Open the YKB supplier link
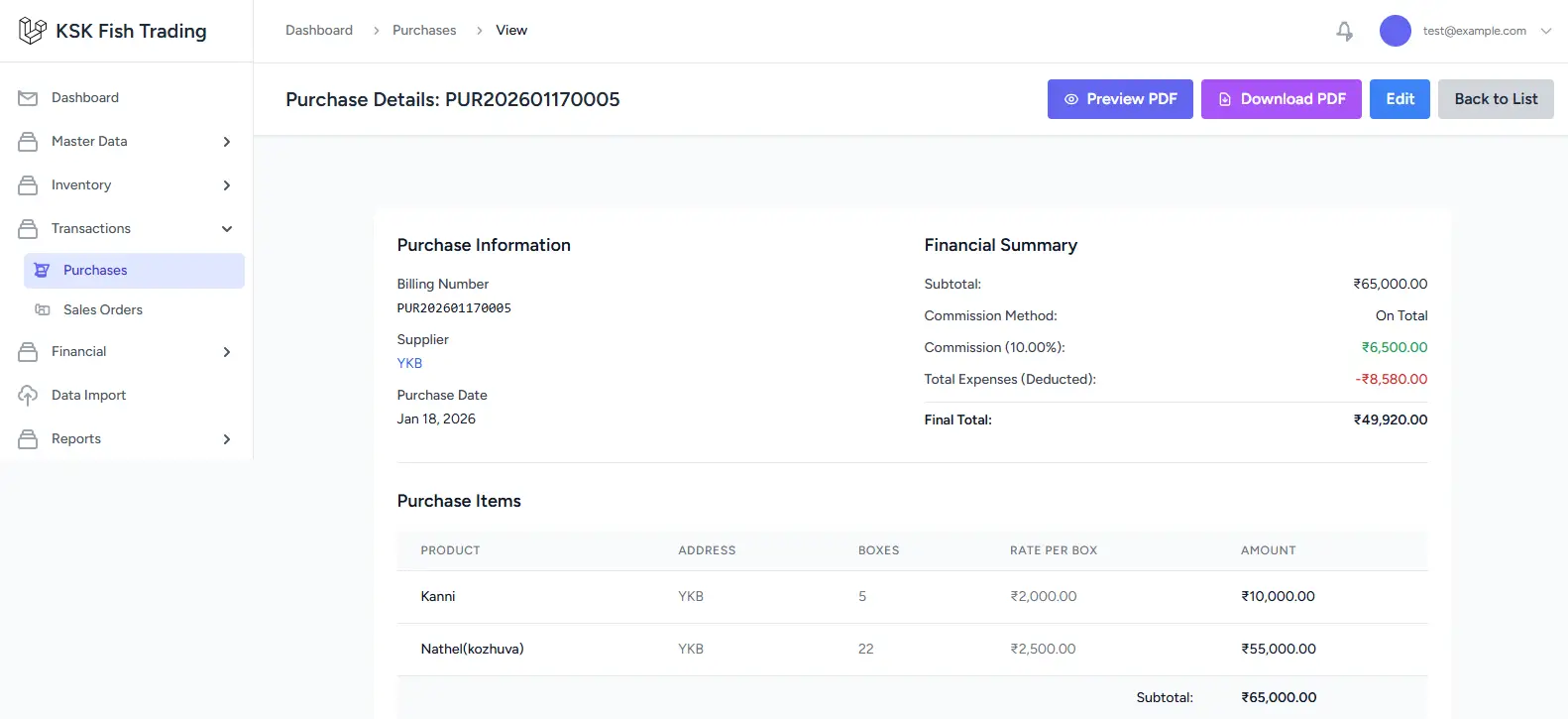Viewport: 1568px width, 719px height. pos(409,363)
